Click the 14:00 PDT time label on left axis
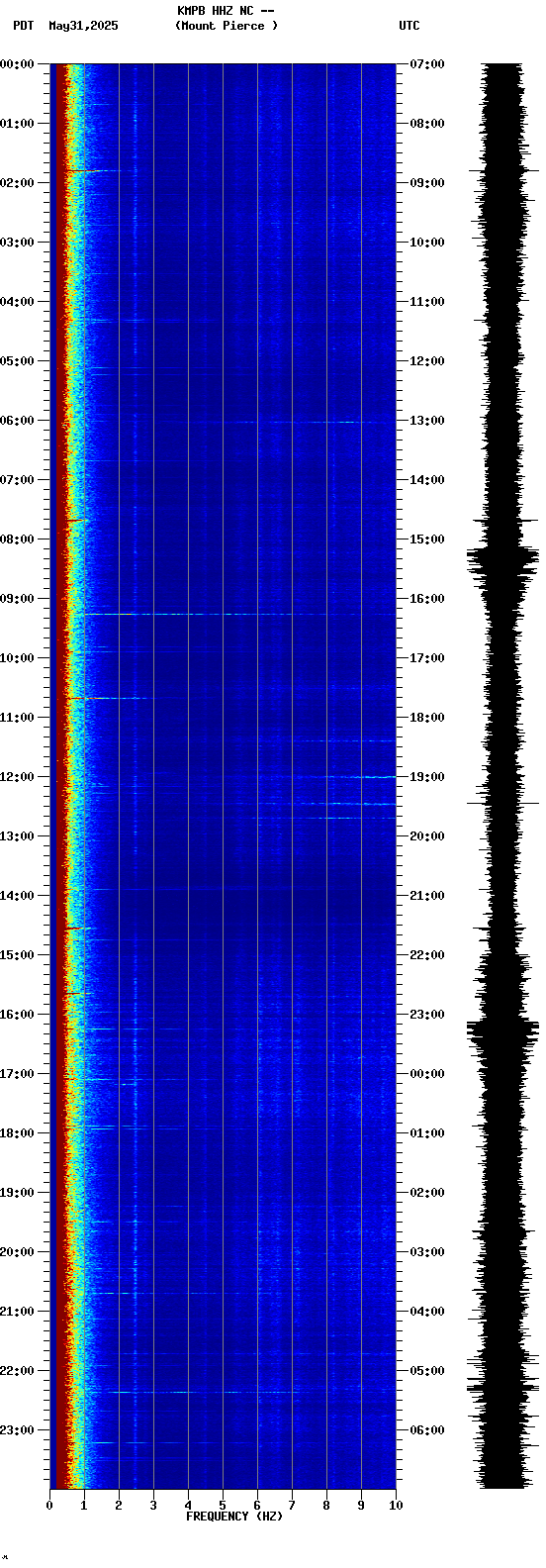Viewport: 546px width, 1568px height. (17, 896)
